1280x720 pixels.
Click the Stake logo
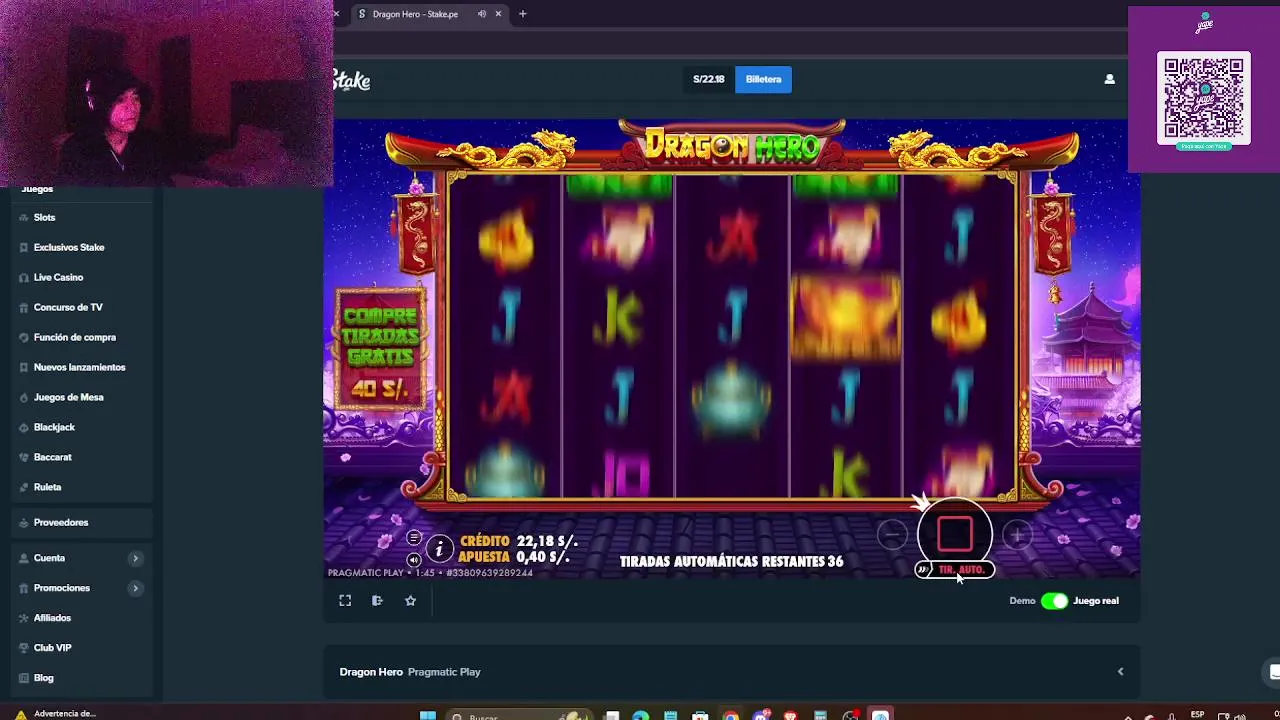coord(352,81)
